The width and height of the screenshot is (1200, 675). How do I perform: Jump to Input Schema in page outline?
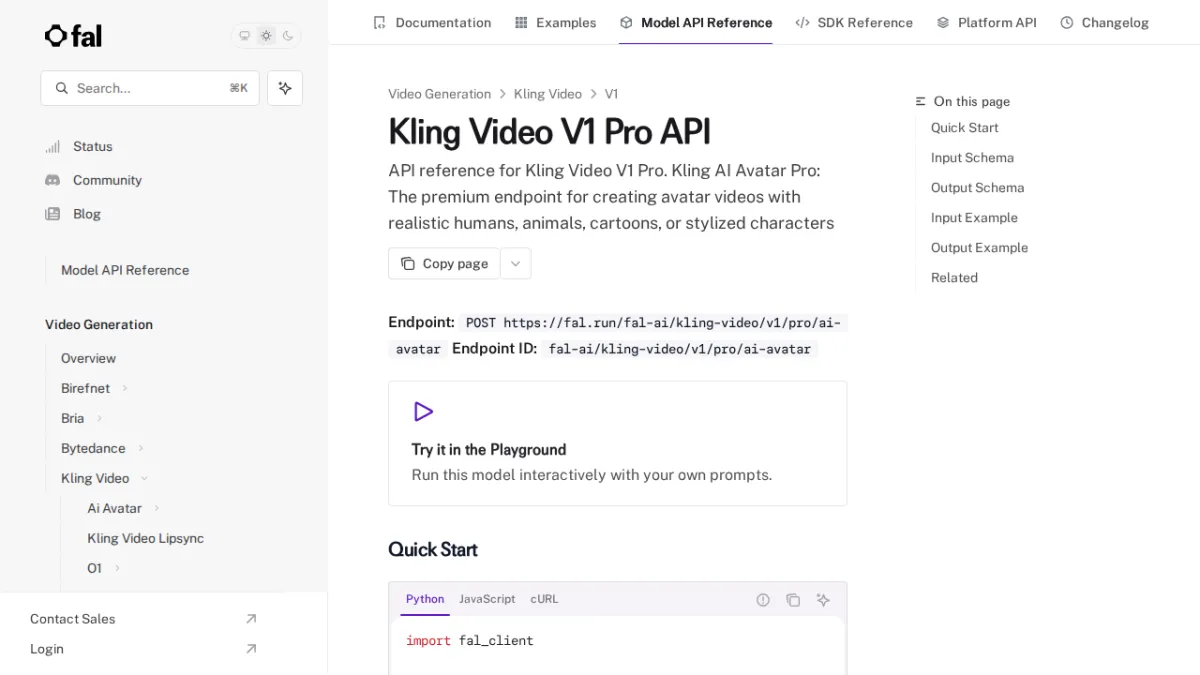coord(972,158)
